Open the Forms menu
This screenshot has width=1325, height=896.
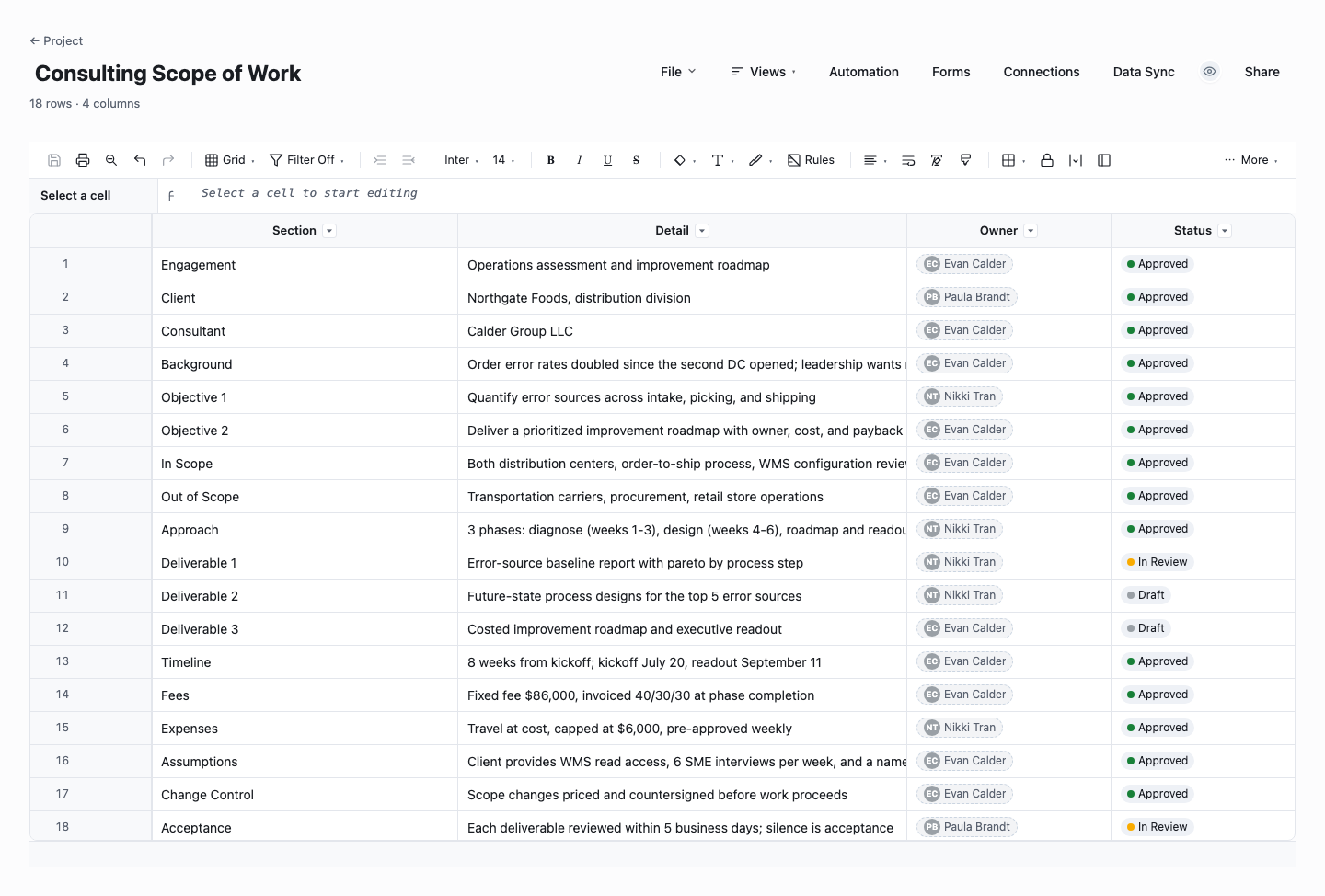951,72
